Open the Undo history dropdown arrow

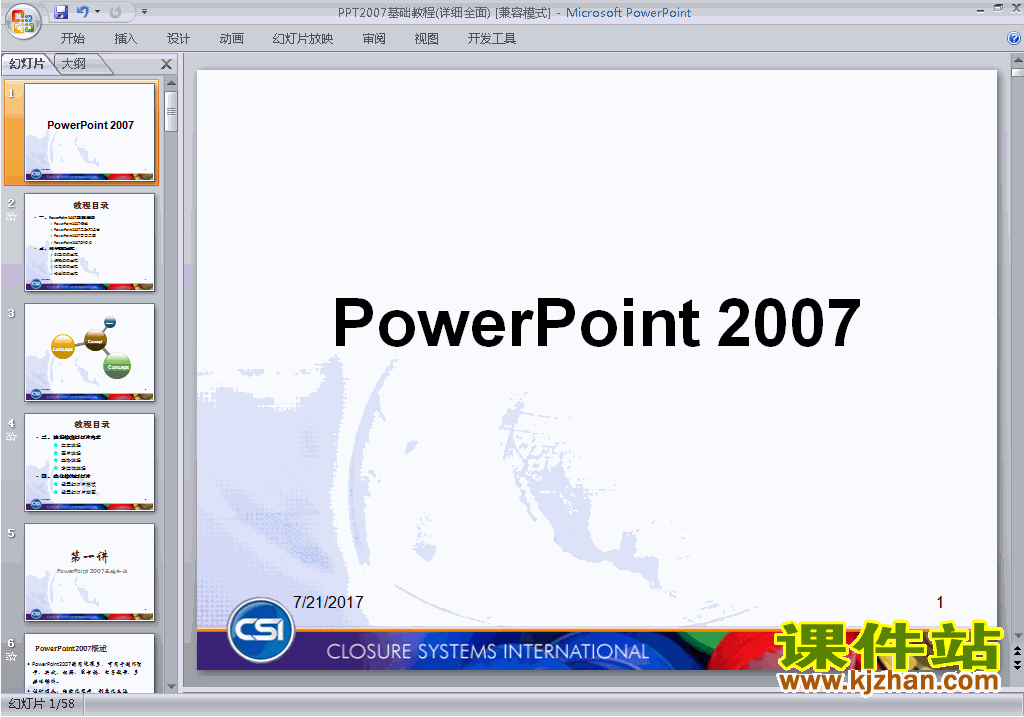(97, 12)
